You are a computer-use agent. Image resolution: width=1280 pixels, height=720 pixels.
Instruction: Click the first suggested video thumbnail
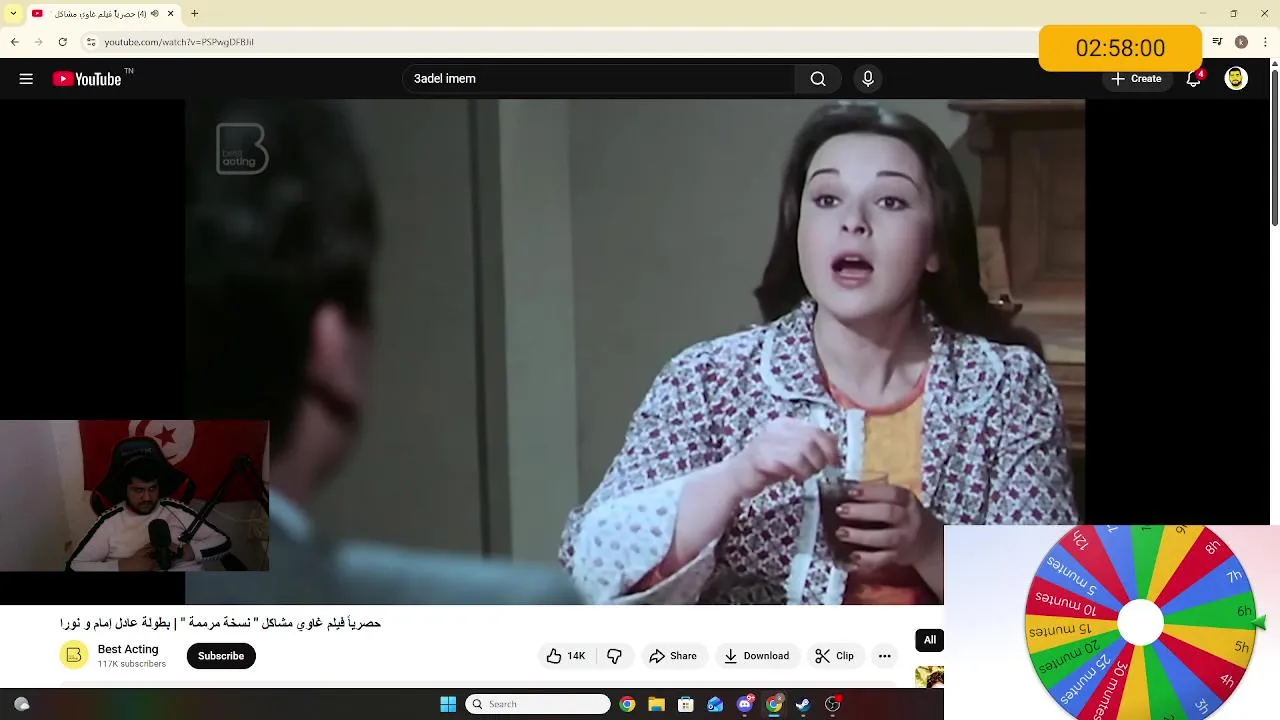click(x=929, y=677)
